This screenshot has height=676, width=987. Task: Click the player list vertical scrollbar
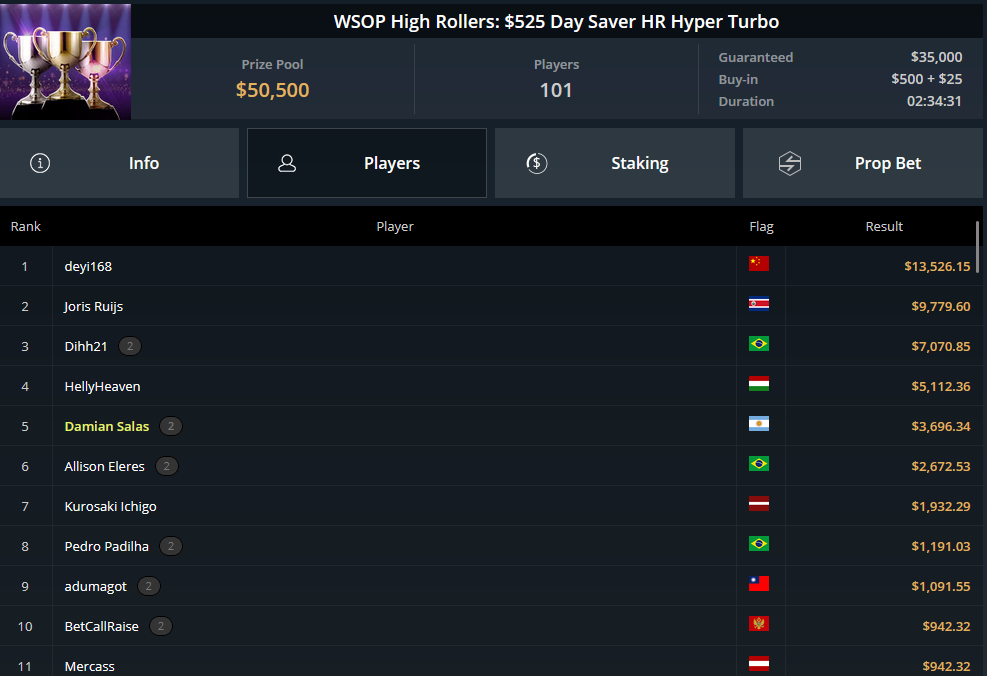coord(978,240)
